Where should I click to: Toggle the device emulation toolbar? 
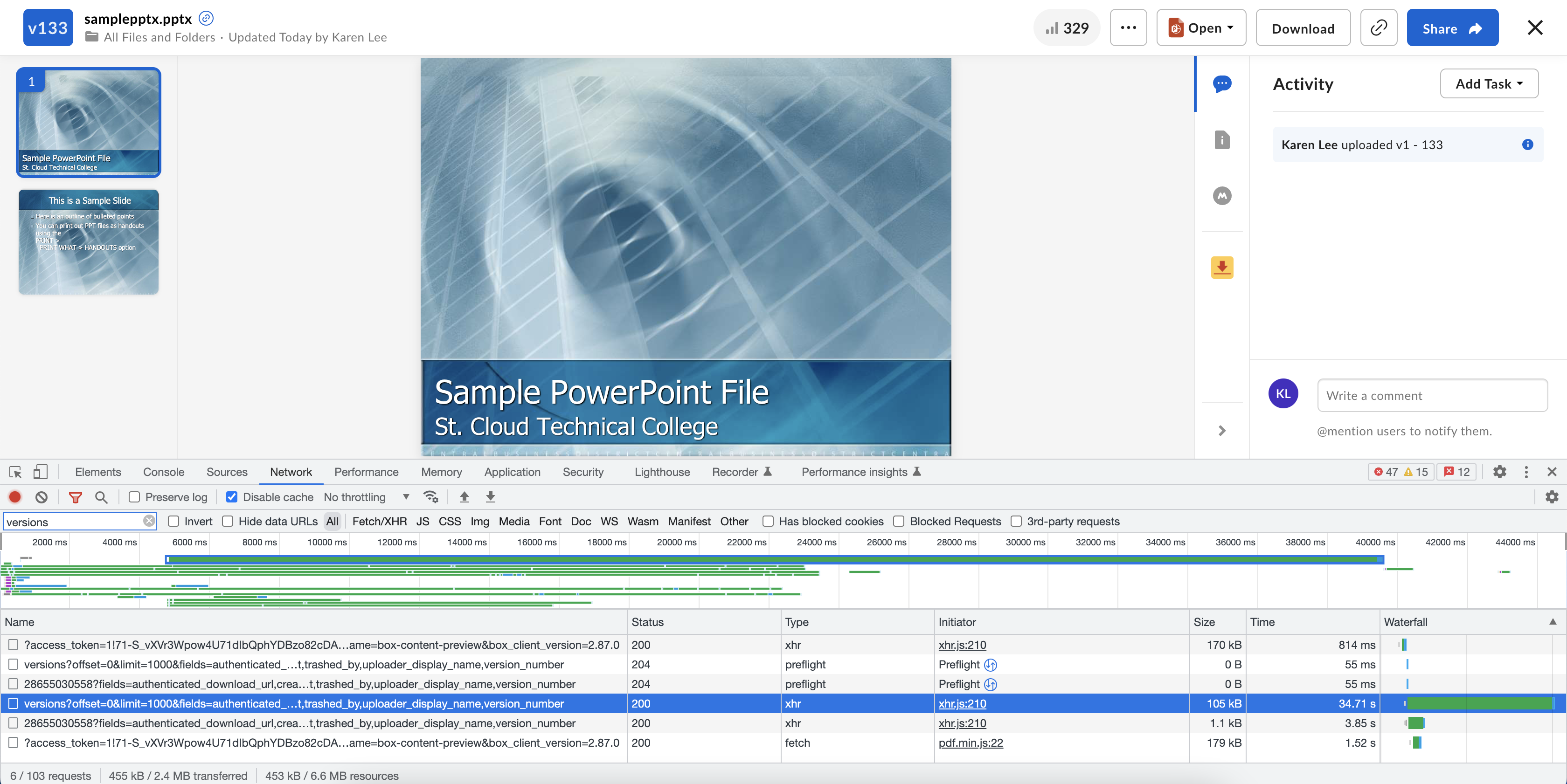40,472
